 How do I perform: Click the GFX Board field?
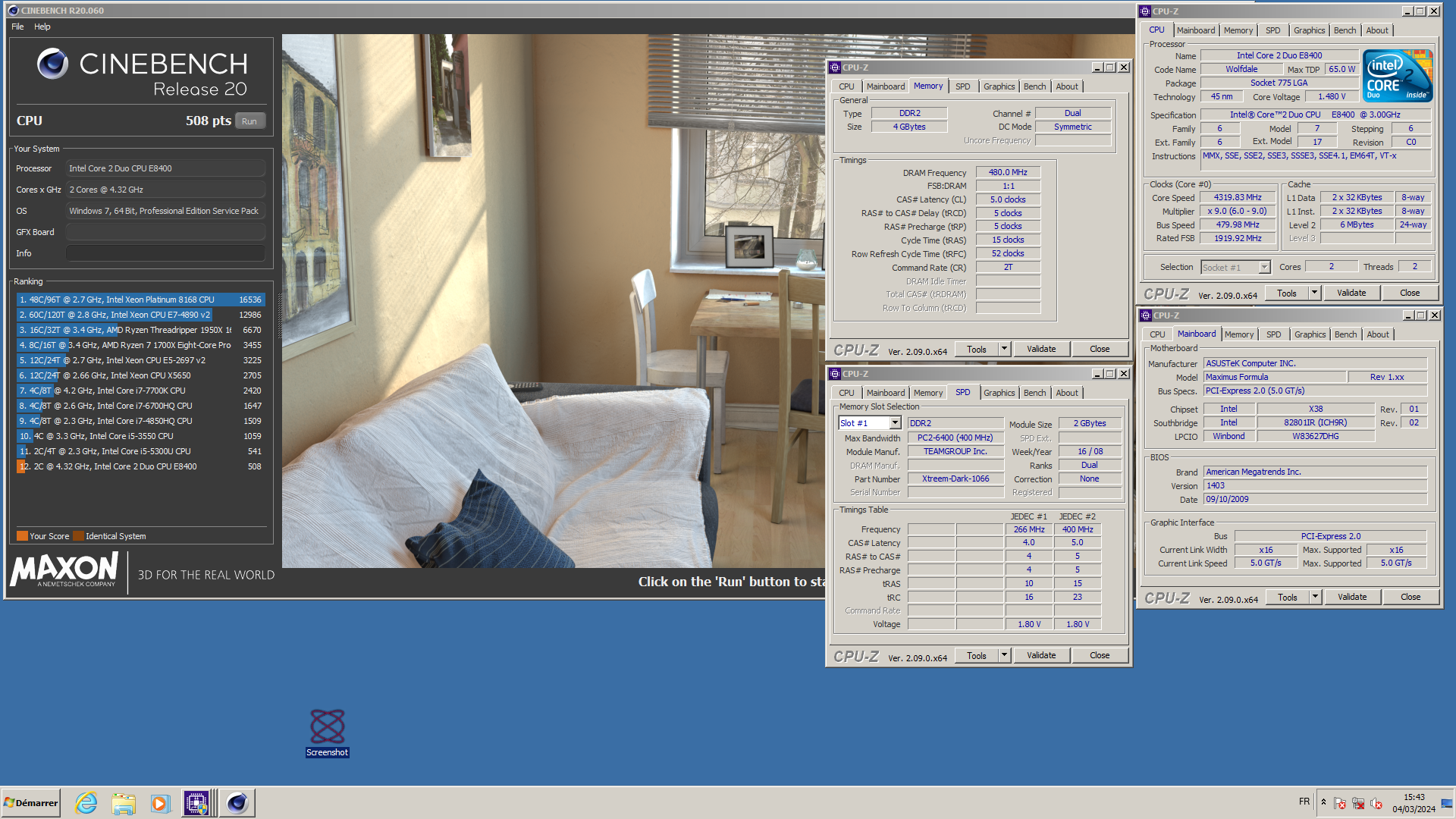coord(165,232)
